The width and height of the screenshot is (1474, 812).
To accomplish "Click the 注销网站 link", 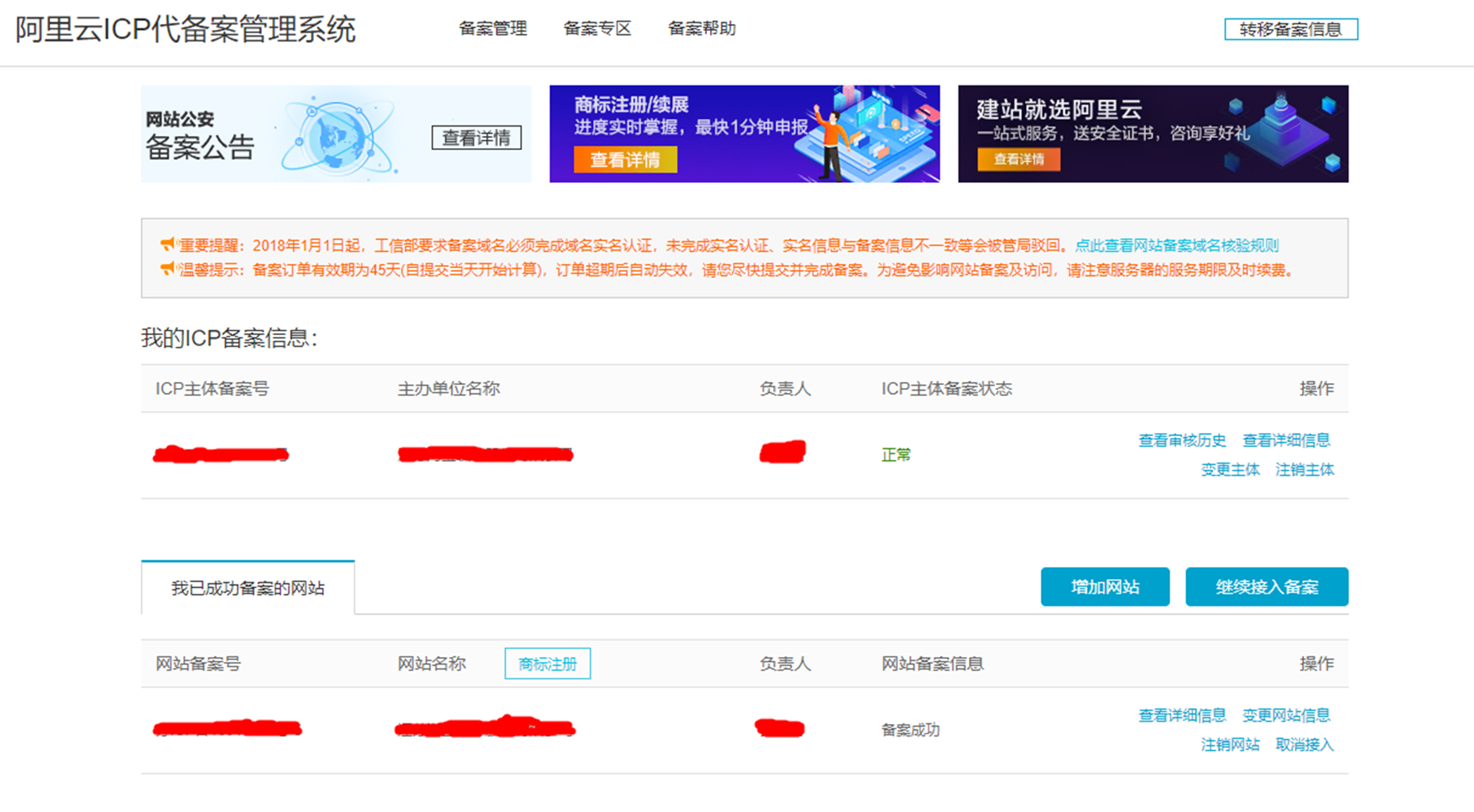I will pos(1230,745).
